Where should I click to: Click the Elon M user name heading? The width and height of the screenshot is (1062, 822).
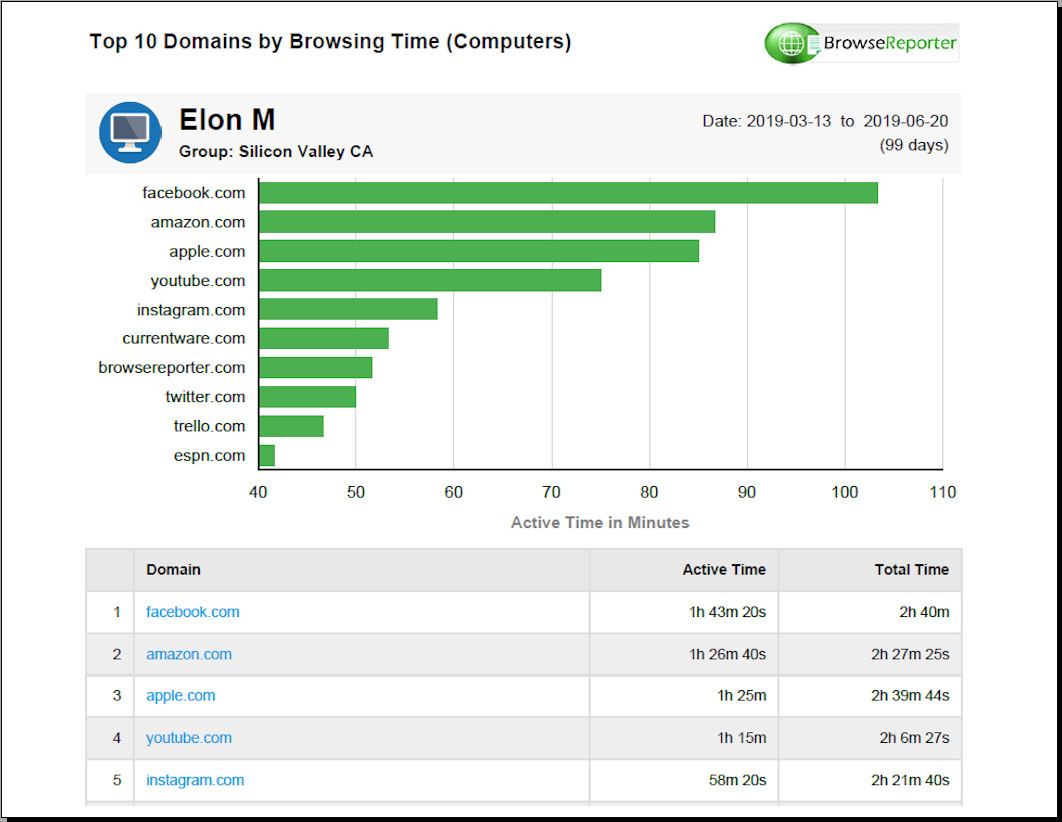227,120
